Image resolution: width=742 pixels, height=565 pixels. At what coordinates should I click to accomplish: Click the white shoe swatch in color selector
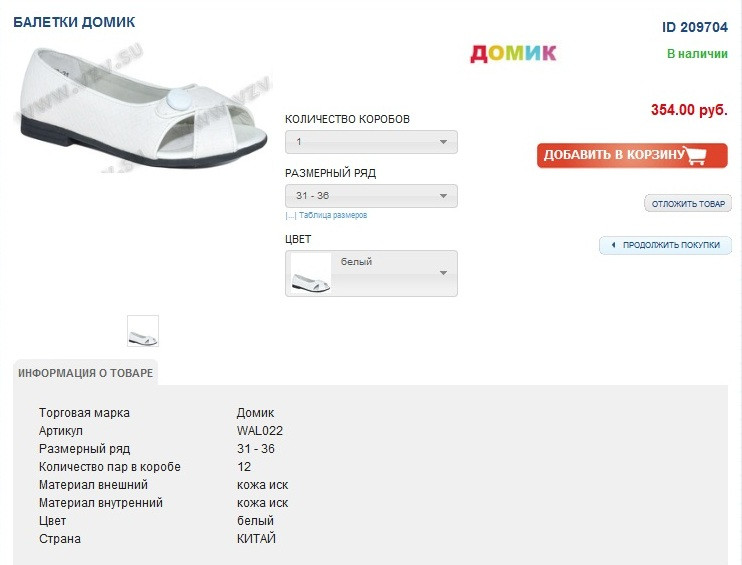click(x=310, y=274)
